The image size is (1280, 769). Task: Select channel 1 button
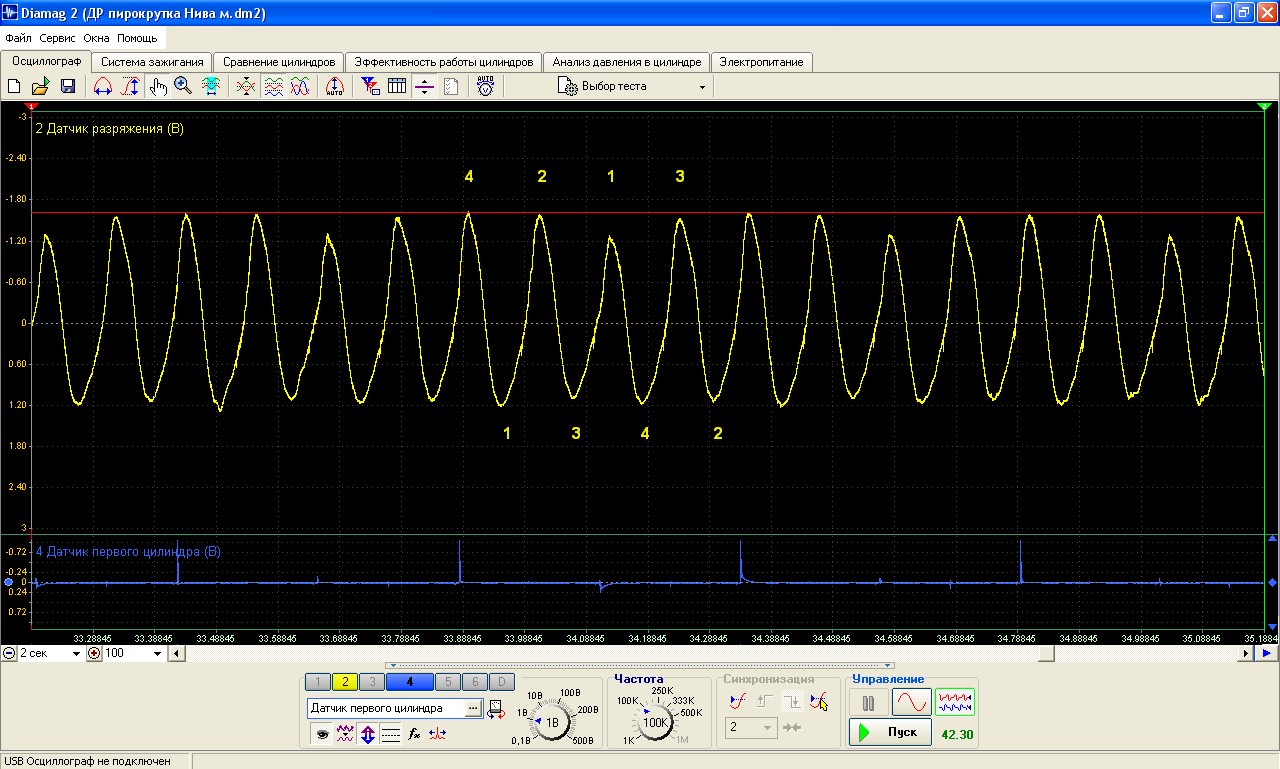317,682
